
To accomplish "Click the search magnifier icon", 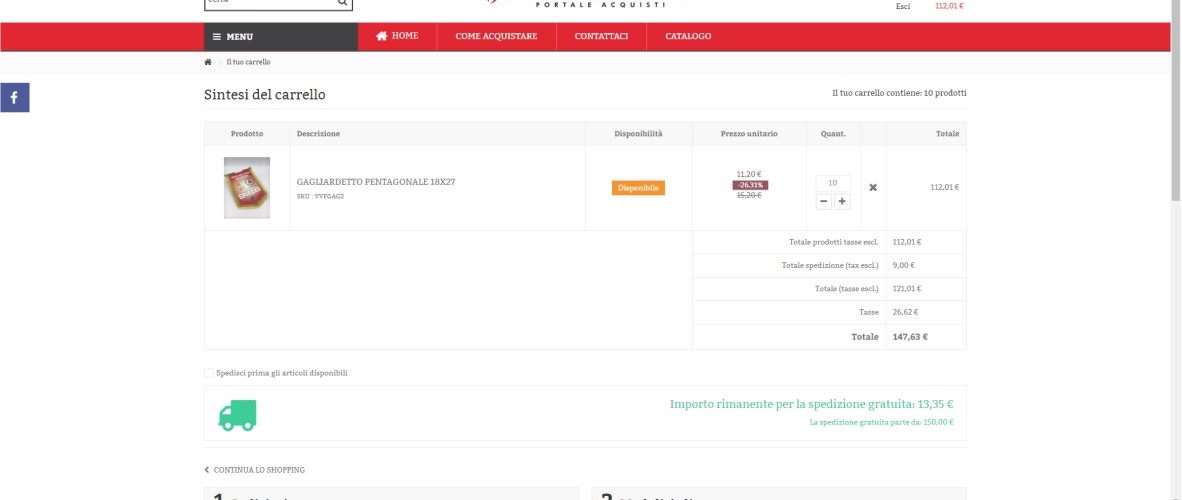I will pyautogui.click(x=342, y=2).
